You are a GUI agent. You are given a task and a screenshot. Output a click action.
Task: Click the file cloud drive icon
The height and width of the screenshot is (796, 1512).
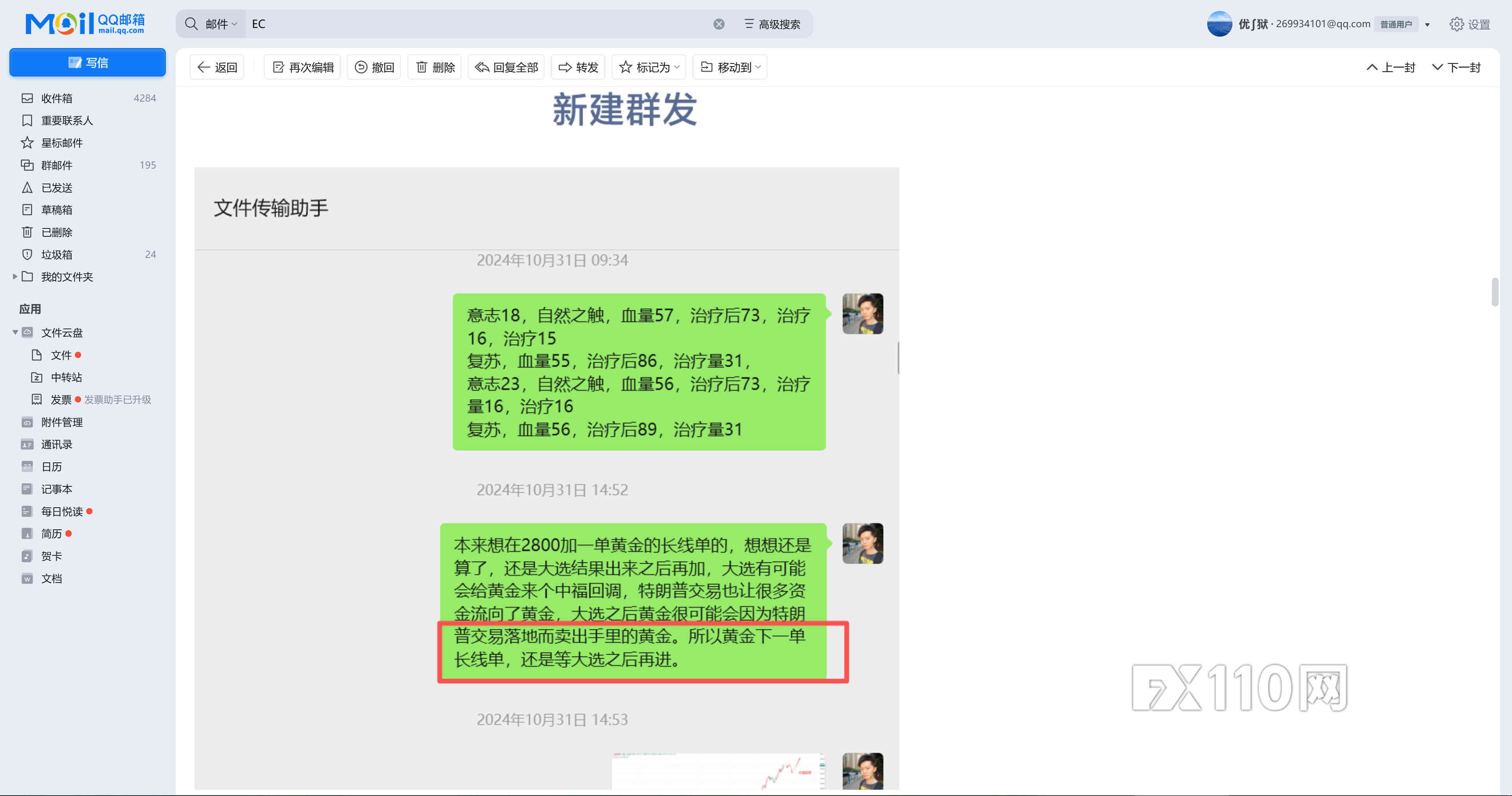click(27, 332)
